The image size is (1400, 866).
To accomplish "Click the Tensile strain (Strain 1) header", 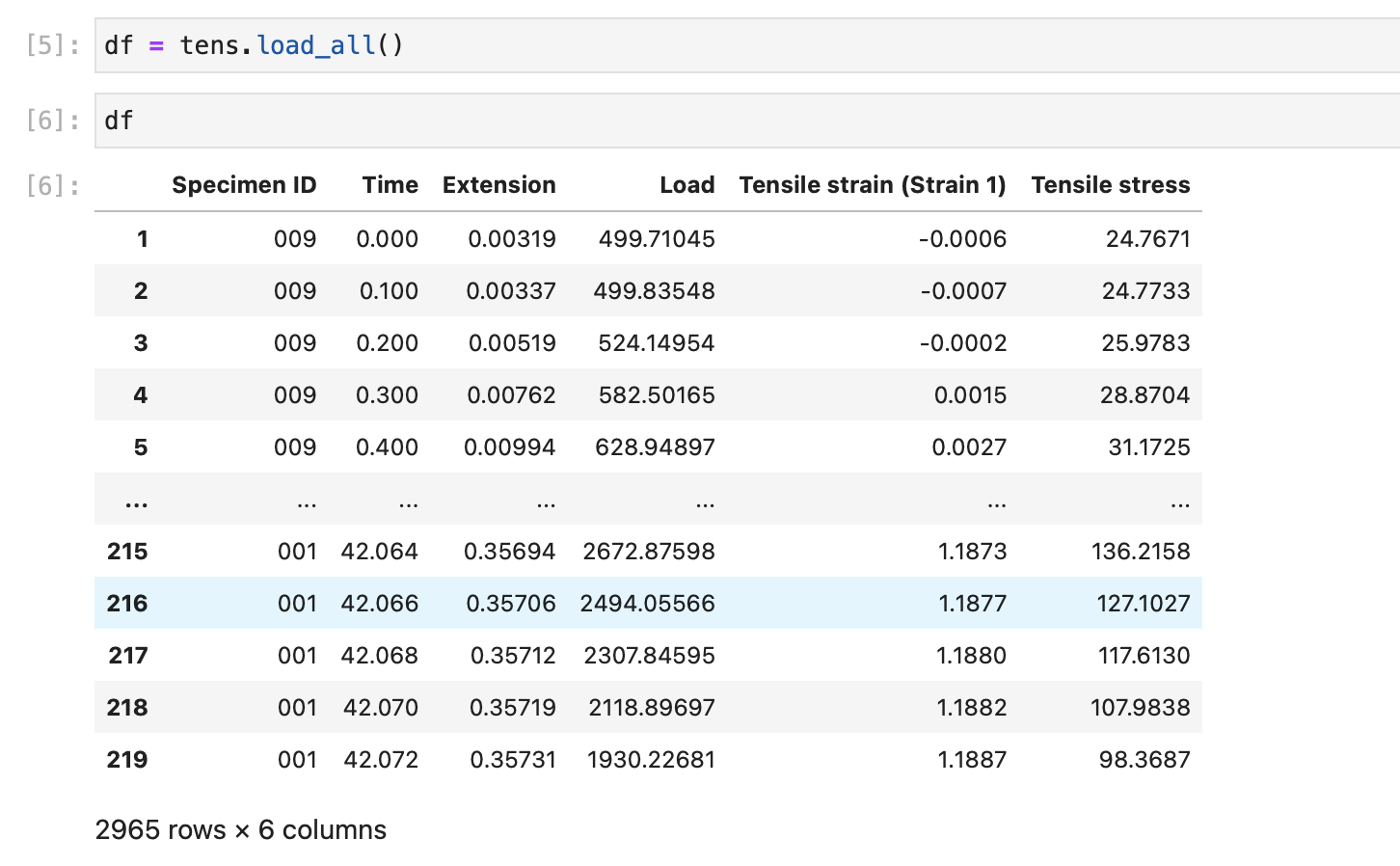I will click(873, 185).
